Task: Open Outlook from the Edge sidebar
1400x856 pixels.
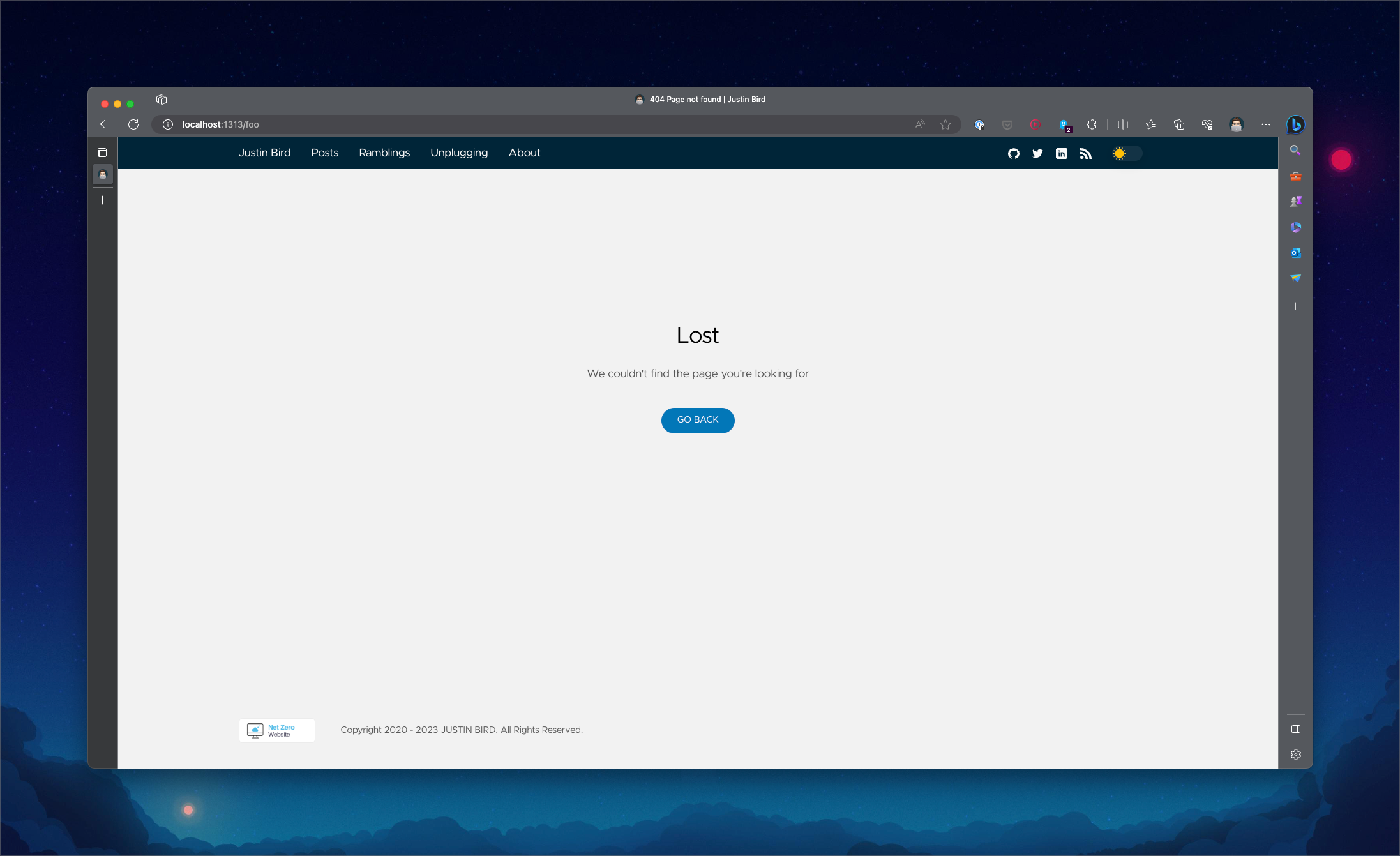Action: click(x=1296, y=253)
